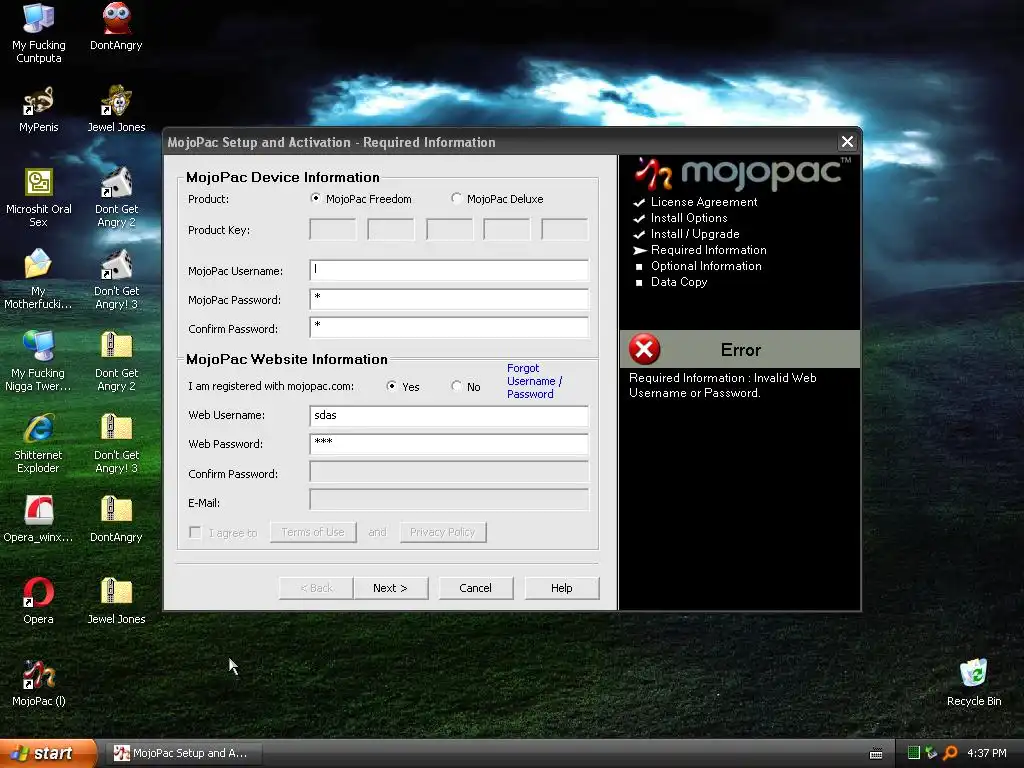Open the Outlook-style desktop icon with green envelope
The height and width of the screenshot is (768, 1024).
click(39, 182)
